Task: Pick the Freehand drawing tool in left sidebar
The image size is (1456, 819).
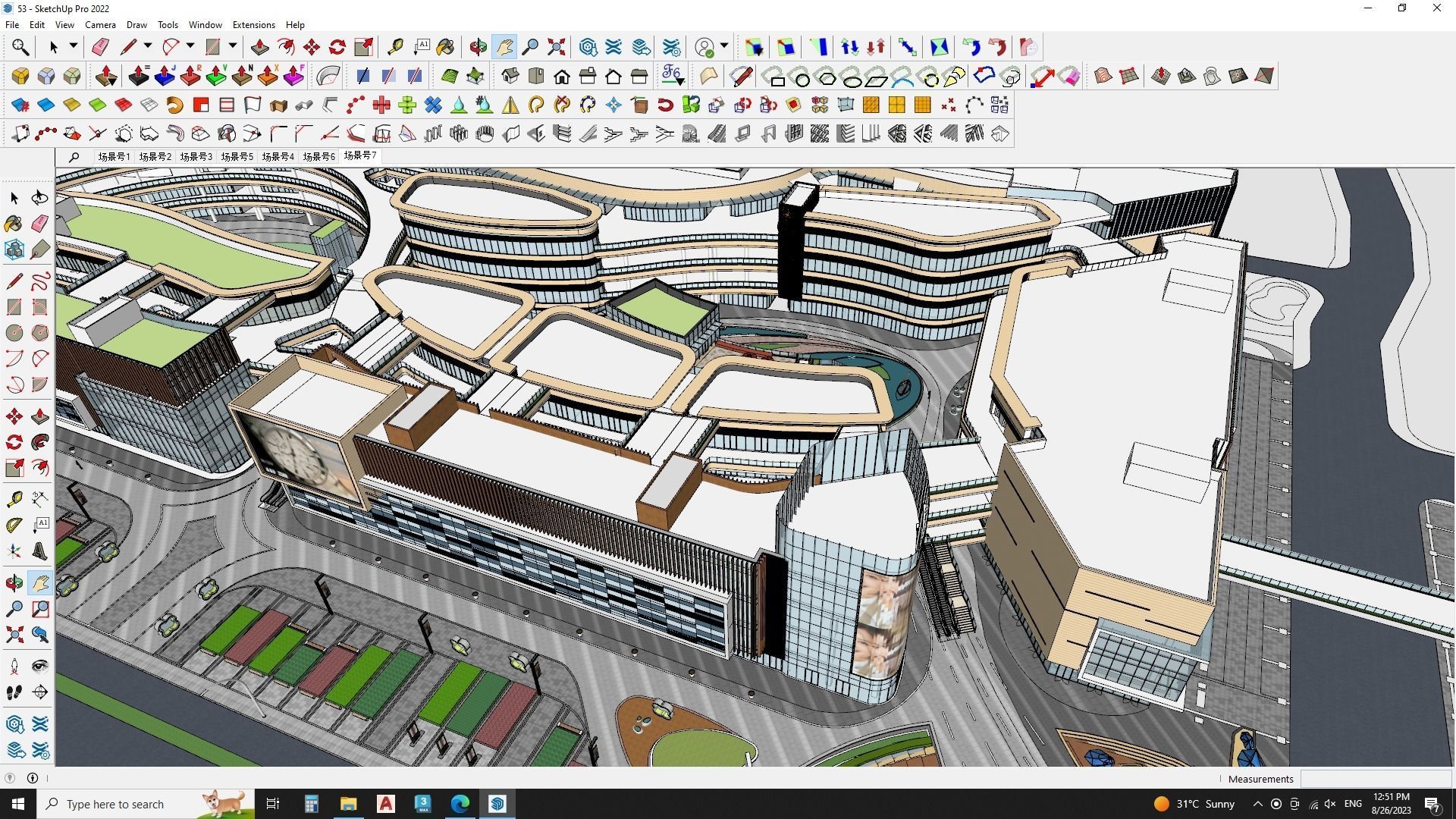Action: pyautogui.click(x=39, y=281)
